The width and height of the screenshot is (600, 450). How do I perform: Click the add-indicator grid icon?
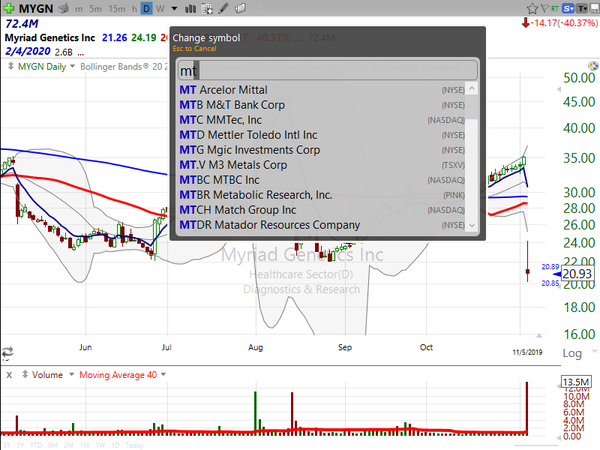pyautogui.click(x=207, y=8)
